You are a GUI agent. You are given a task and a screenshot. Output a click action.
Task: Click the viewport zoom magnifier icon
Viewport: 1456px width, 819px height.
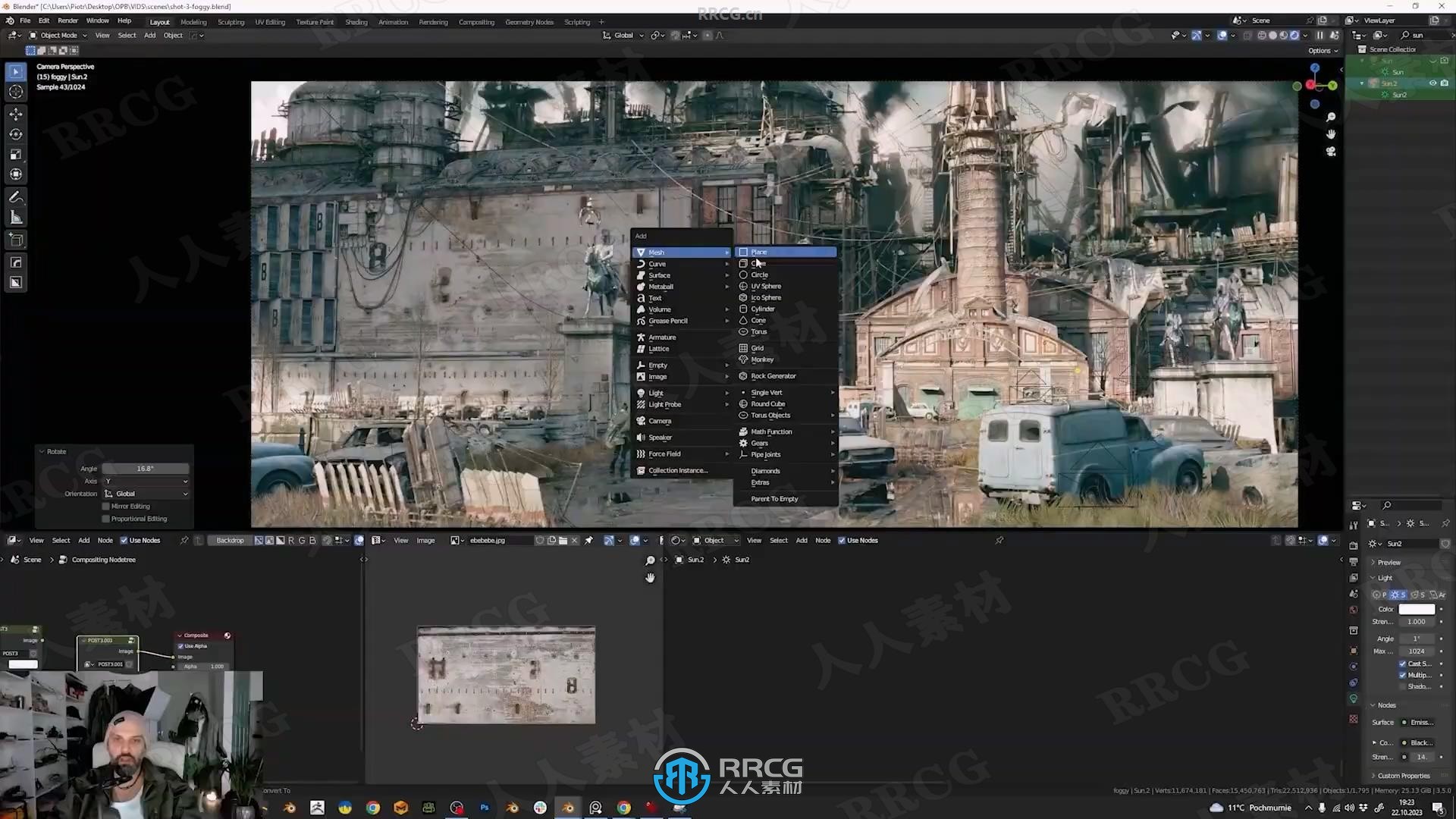[x=1331, y=118]
